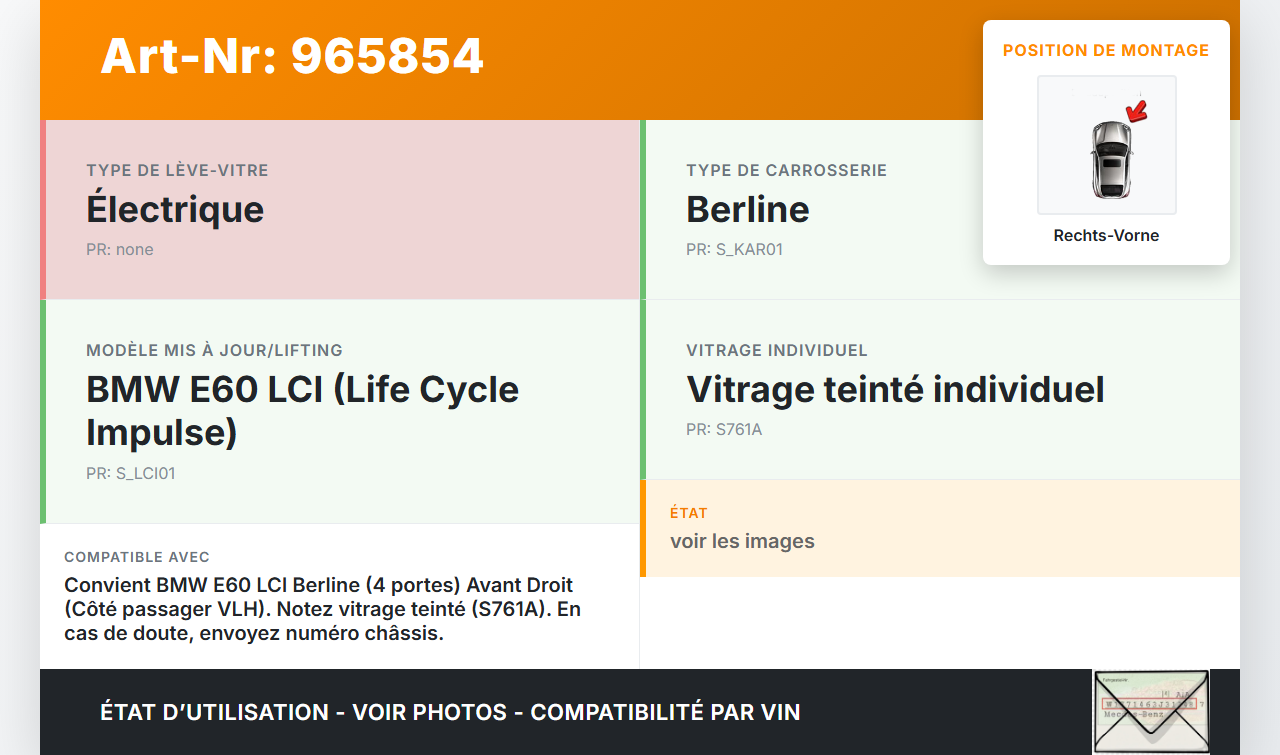Click the silver car top-view image
Image resolution: width=1280 pixels, height=755 pixels.
(1110, 158)
